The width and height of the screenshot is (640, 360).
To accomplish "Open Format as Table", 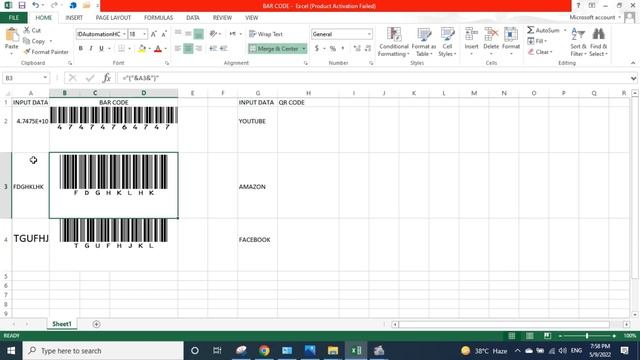I will tap(424, 42).
